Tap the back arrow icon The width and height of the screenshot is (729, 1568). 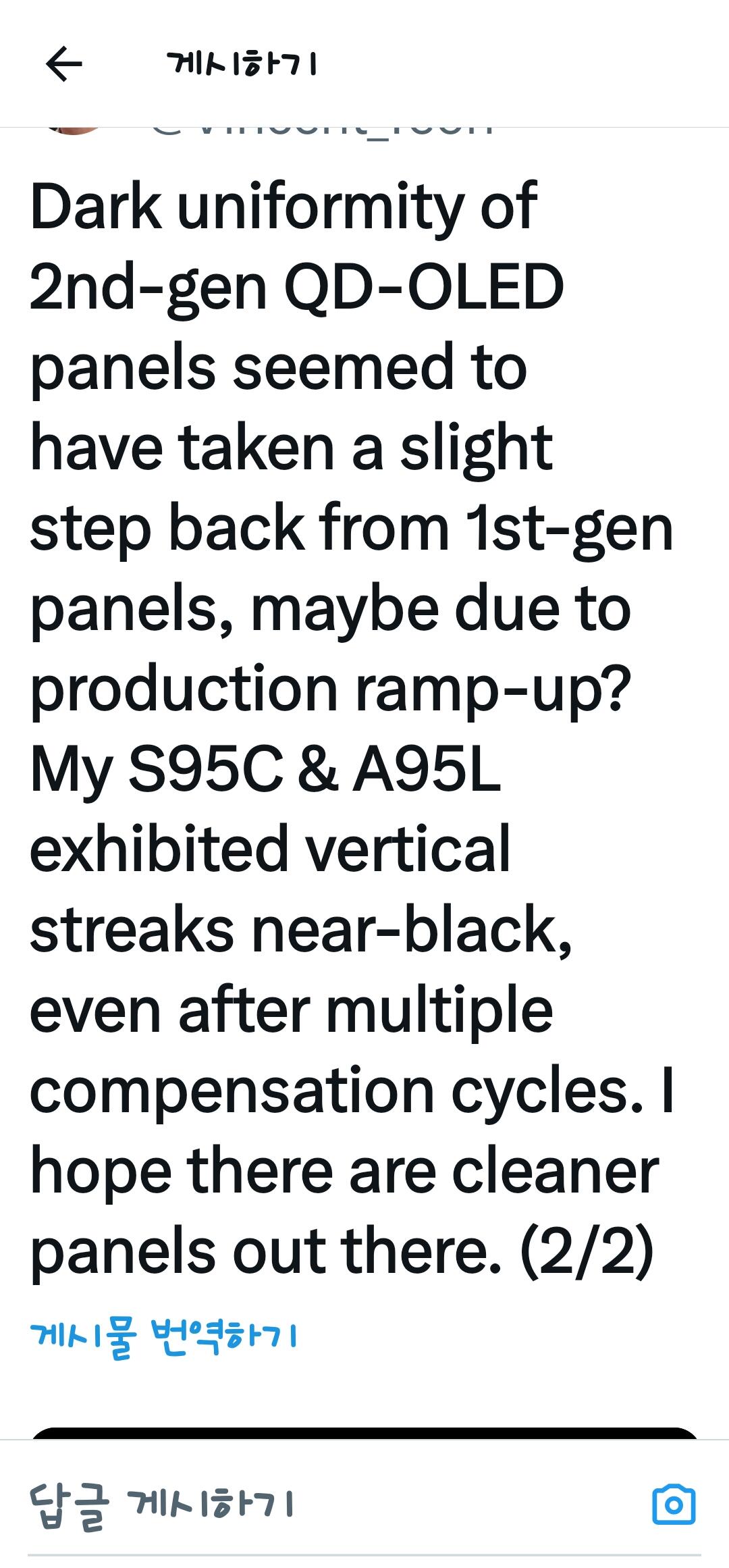point(64,64)
